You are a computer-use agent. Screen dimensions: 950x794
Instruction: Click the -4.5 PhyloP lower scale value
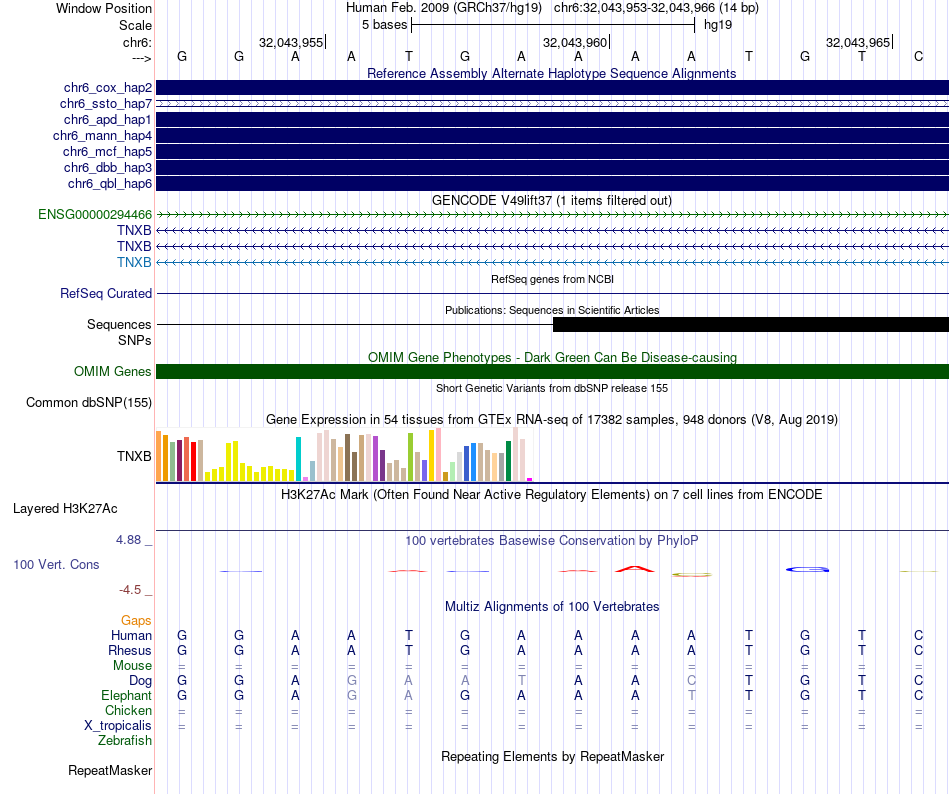point(130,590)
